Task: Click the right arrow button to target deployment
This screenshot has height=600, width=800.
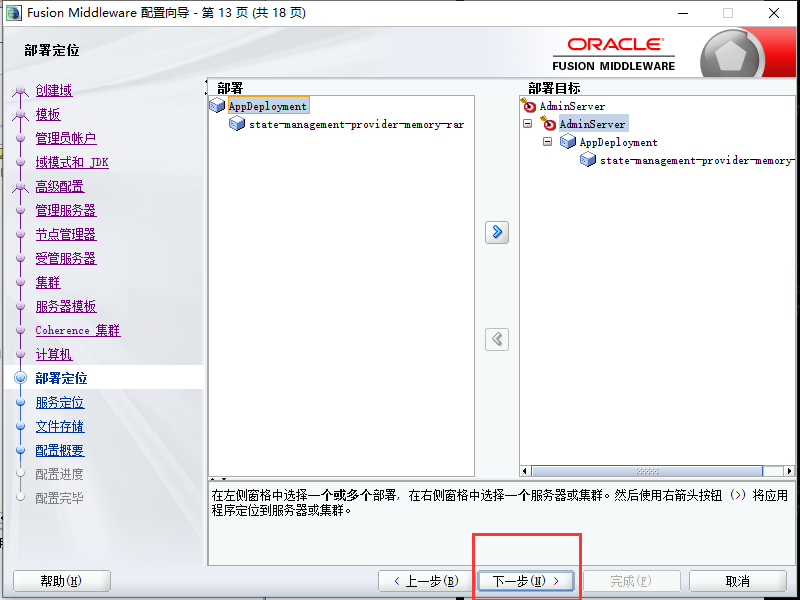Action: pos(496,232)
